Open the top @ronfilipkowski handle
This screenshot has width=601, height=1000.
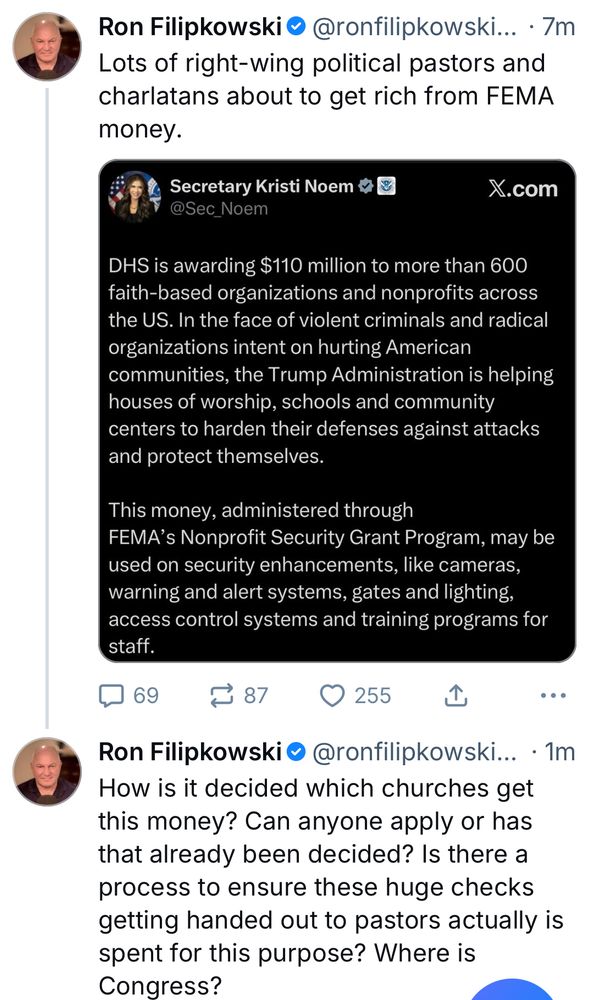pyautogui.click(x=413, y=27)
